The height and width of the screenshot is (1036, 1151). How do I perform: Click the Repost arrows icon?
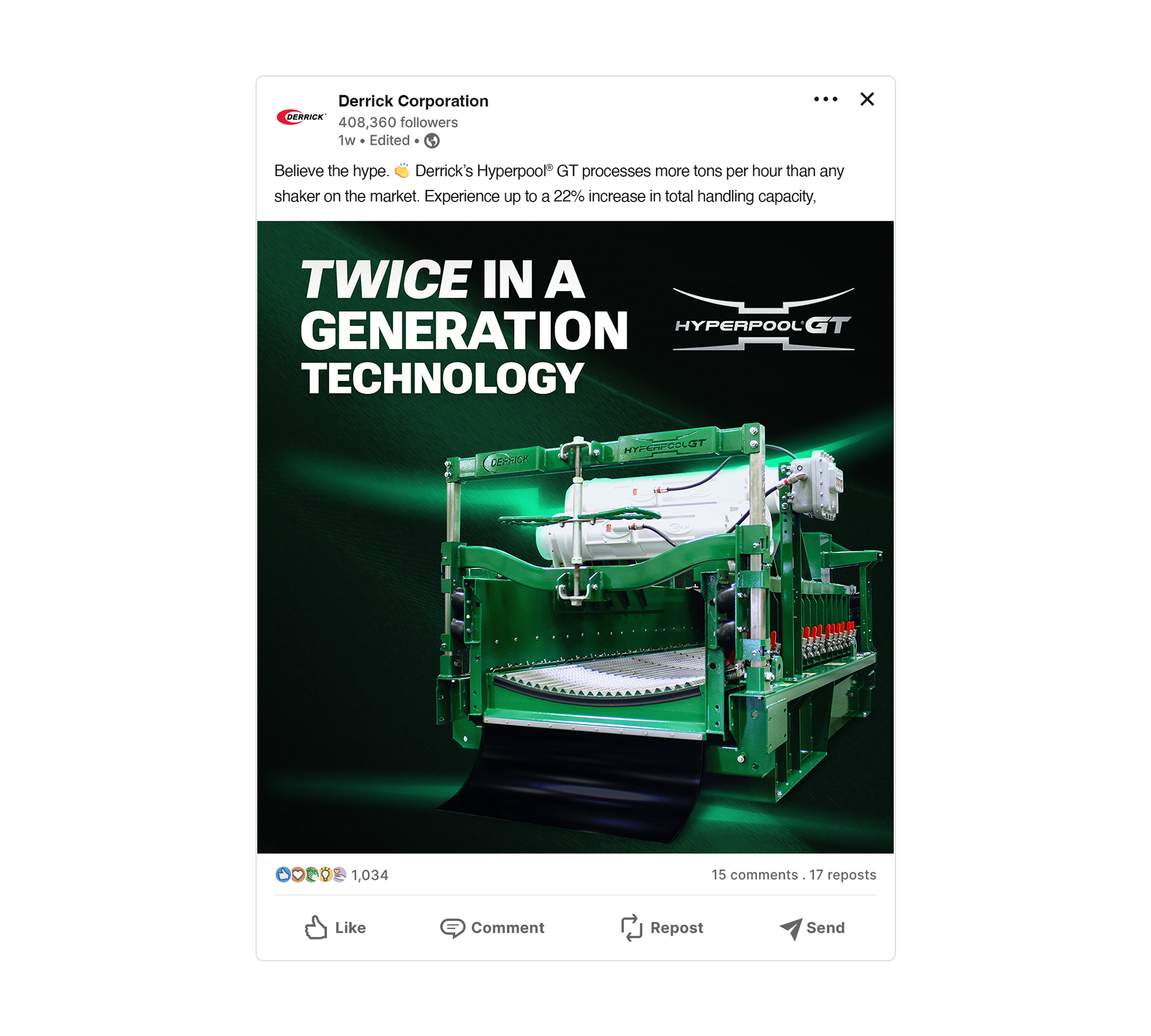click(x=631, y=928)
